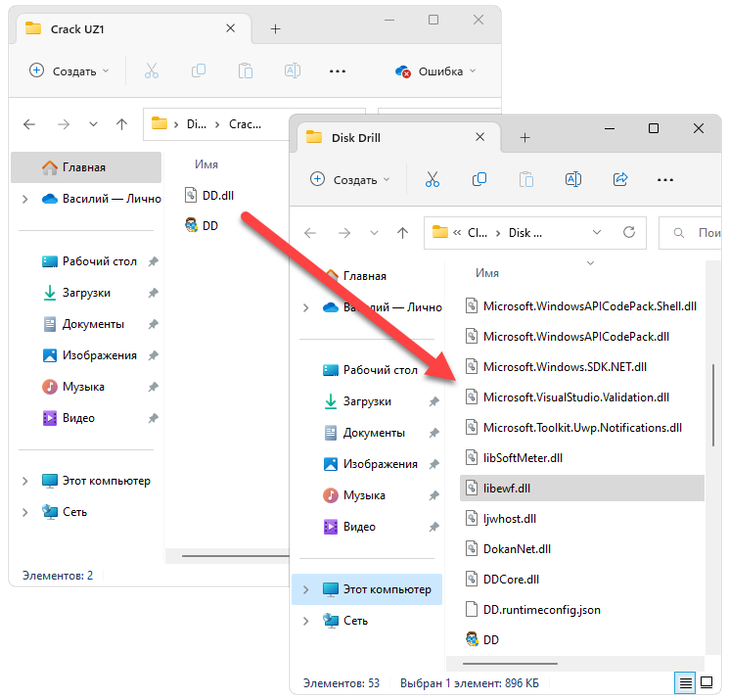This screenshot has width=729, height=700.
Task: Click Rename icon in Crack UZ1 window toolbar
Action: (292, 71)
